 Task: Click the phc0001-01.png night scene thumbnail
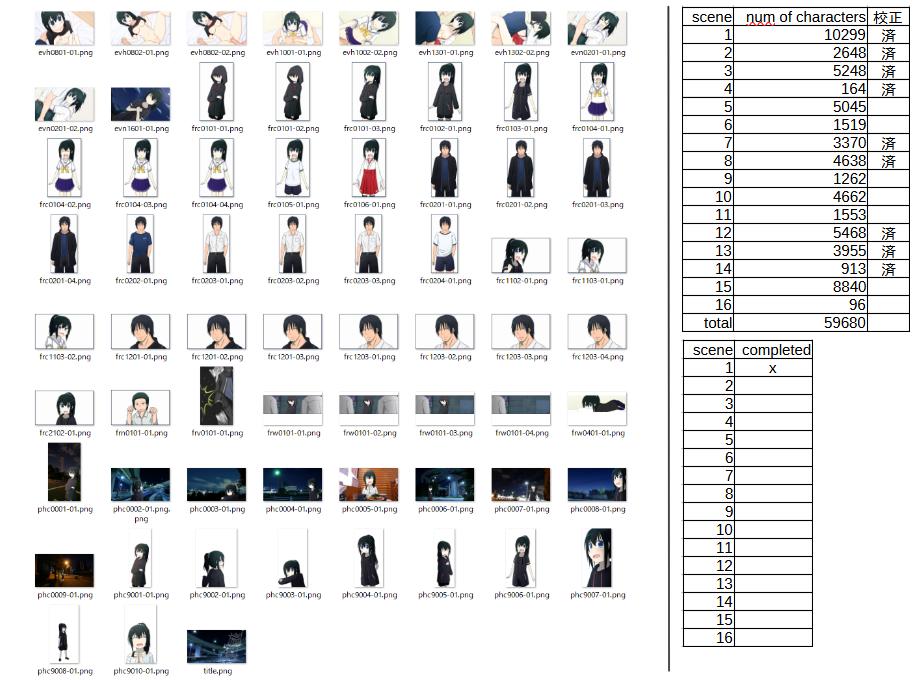[x=64, y=472]
